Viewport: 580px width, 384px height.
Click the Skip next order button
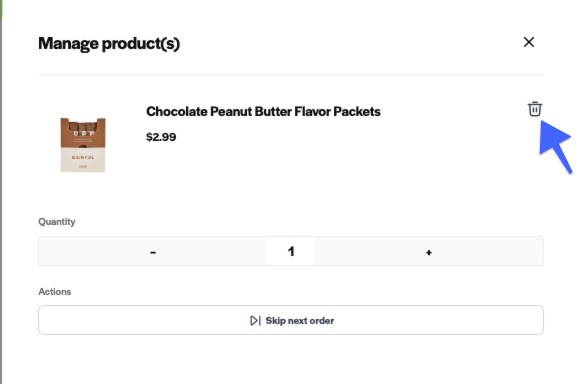coord(291,320)
